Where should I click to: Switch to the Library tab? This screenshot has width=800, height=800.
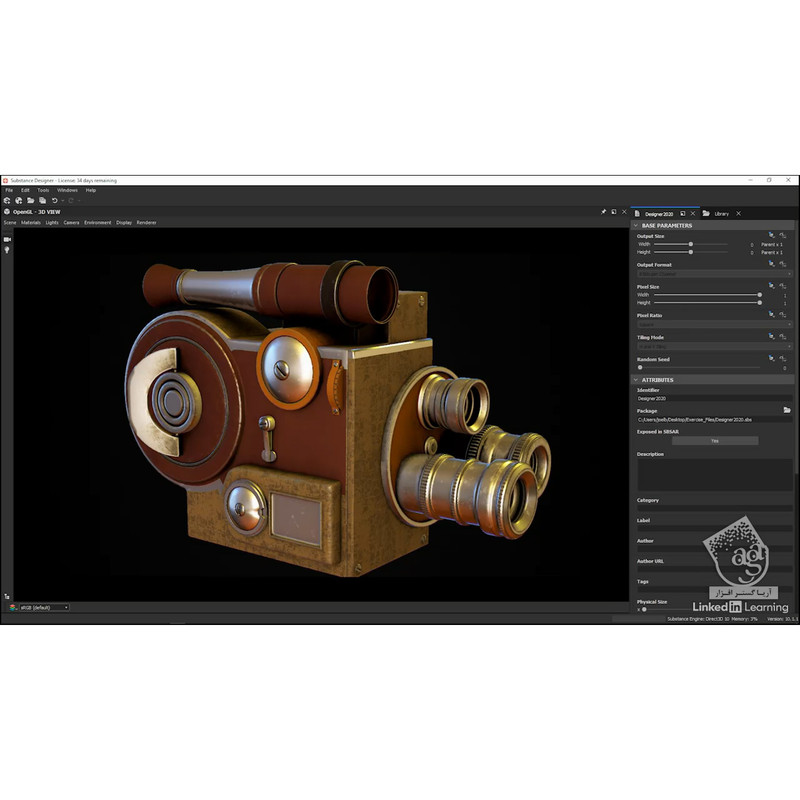720,213
